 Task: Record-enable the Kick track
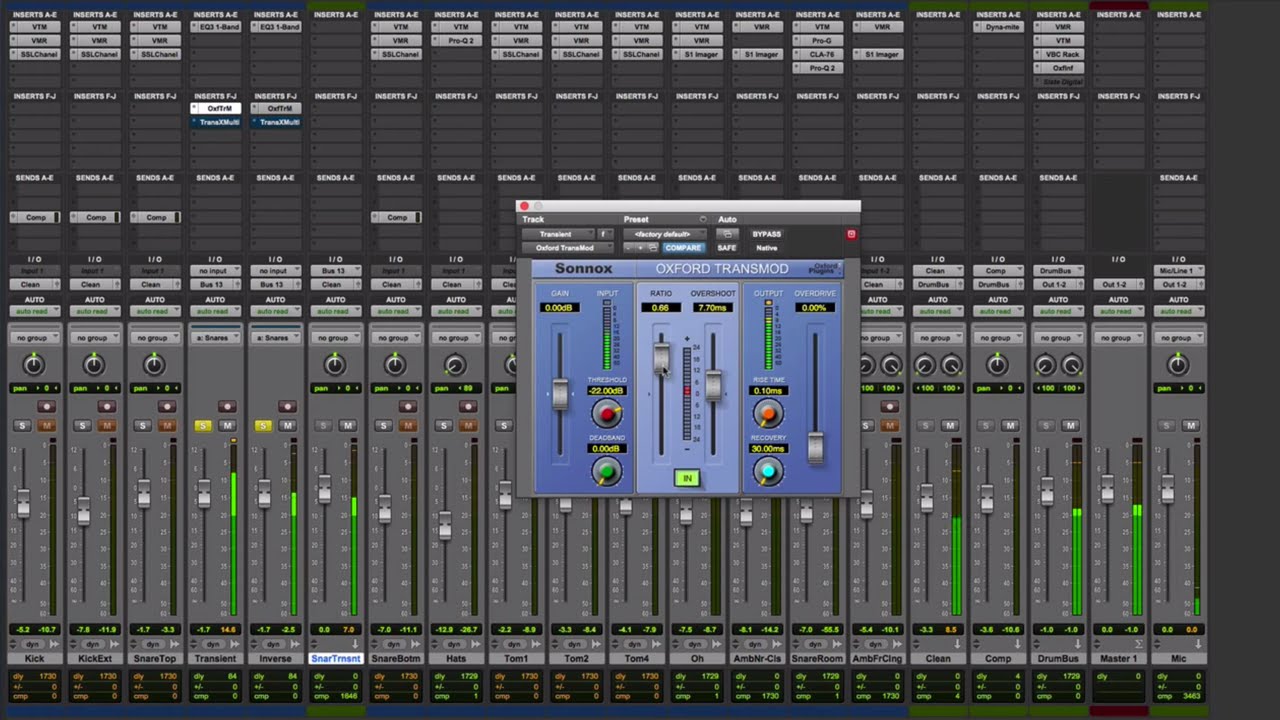pyautogui.click(x=46, y=407)
